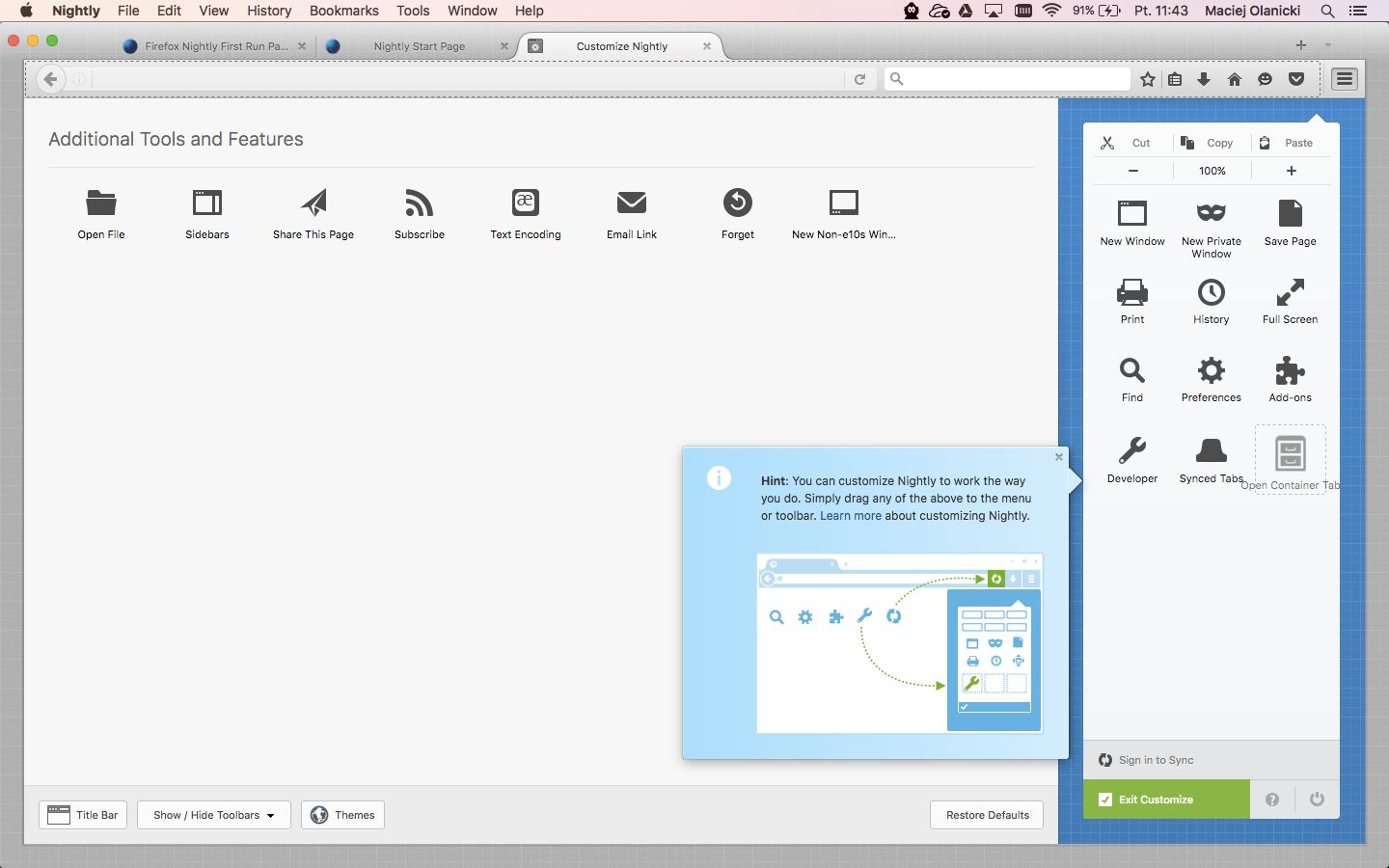Image resolution: width=1389 pixels, height=868 pixels.
Task: Open the Themes menu button
Action: (342, 815)
